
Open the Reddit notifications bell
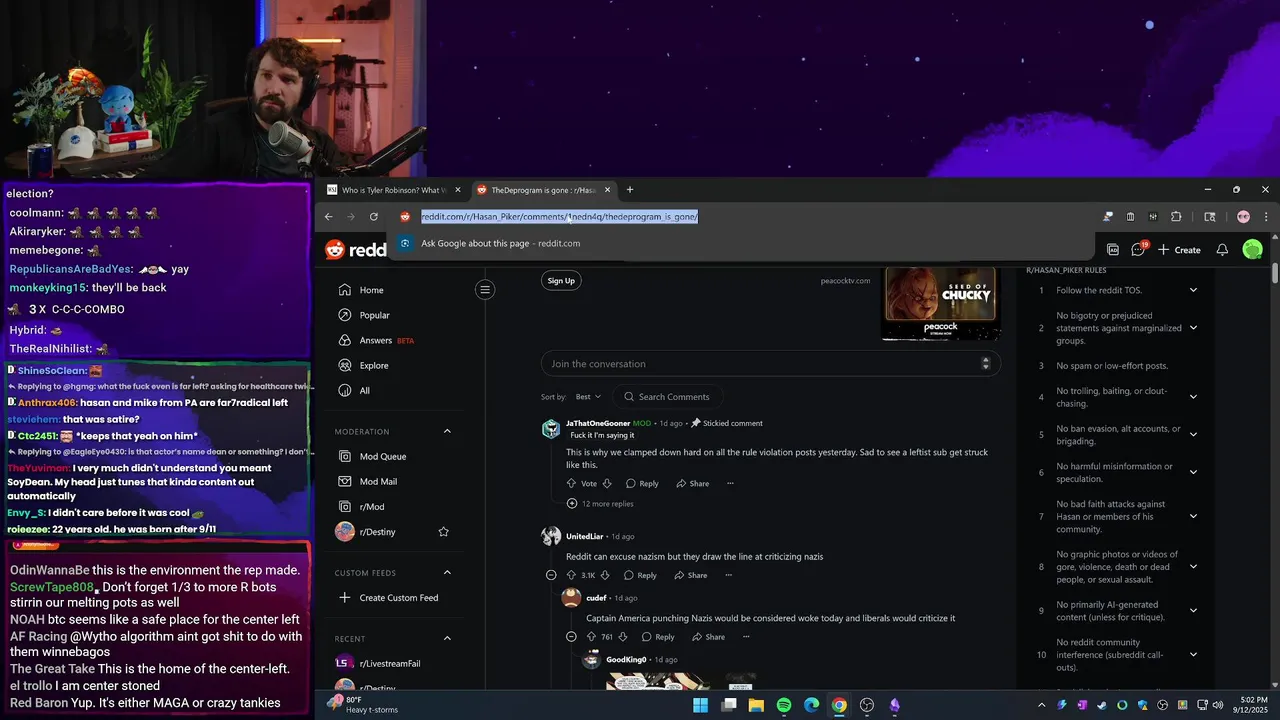[x=1222, y=250]
